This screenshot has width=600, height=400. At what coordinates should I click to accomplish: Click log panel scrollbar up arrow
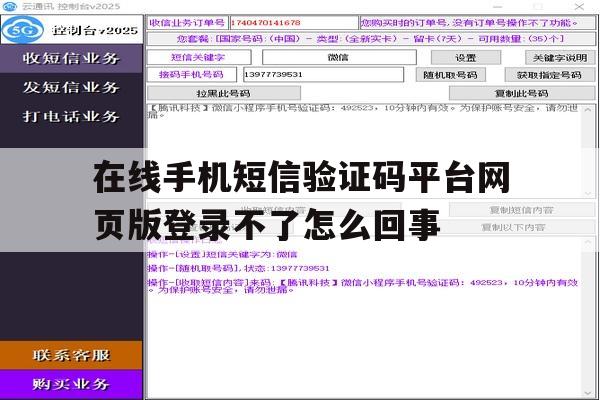(588, 242)
